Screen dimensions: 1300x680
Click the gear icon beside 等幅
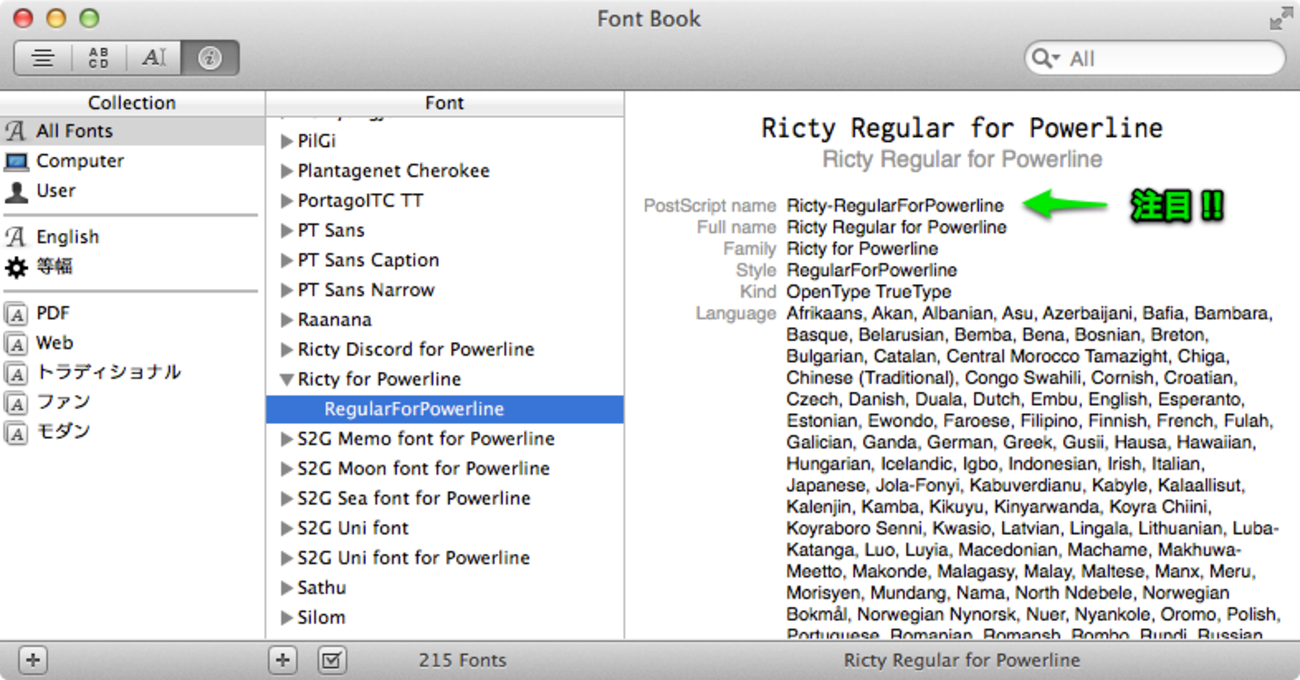tap(16, 267)
